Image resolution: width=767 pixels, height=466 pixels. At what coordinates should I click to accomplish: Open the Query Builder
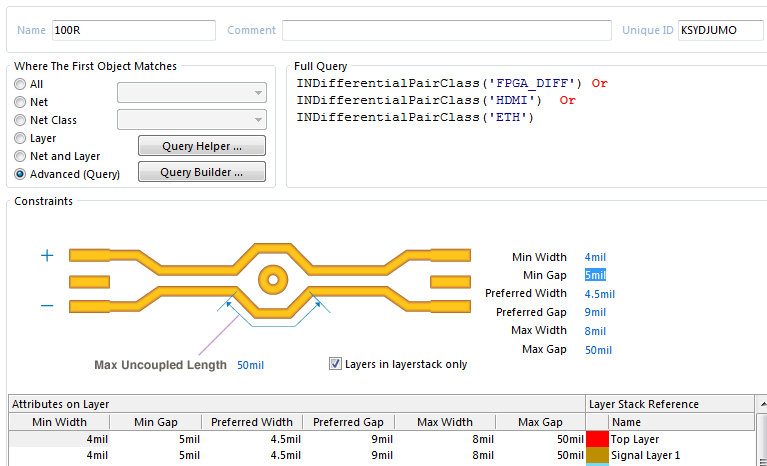201,172
